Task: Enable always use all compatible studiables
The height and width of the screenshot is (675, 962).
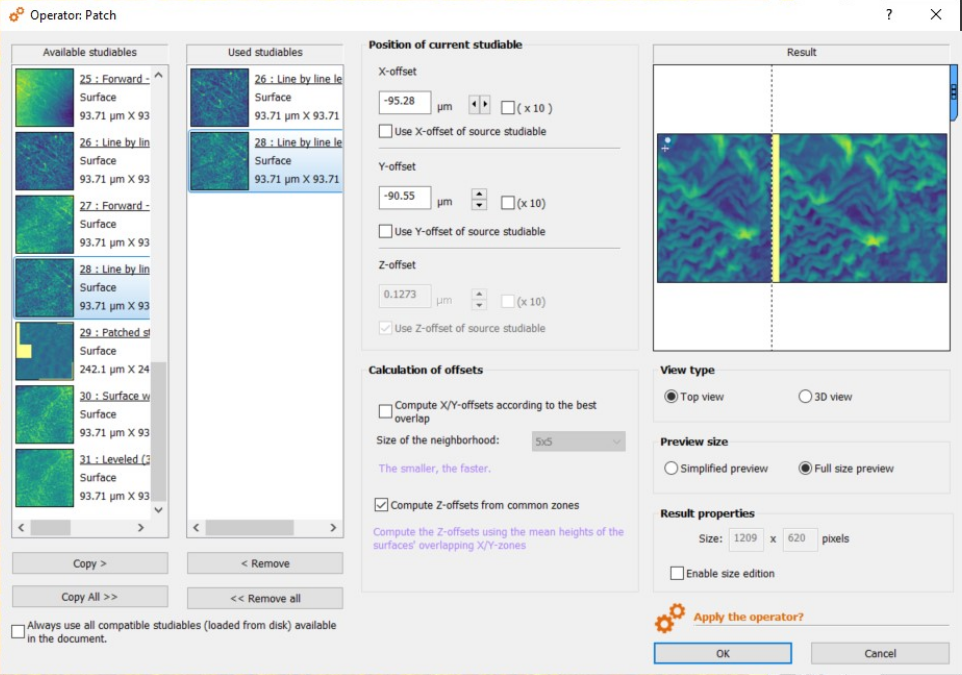Action: [x=18, y=631]
